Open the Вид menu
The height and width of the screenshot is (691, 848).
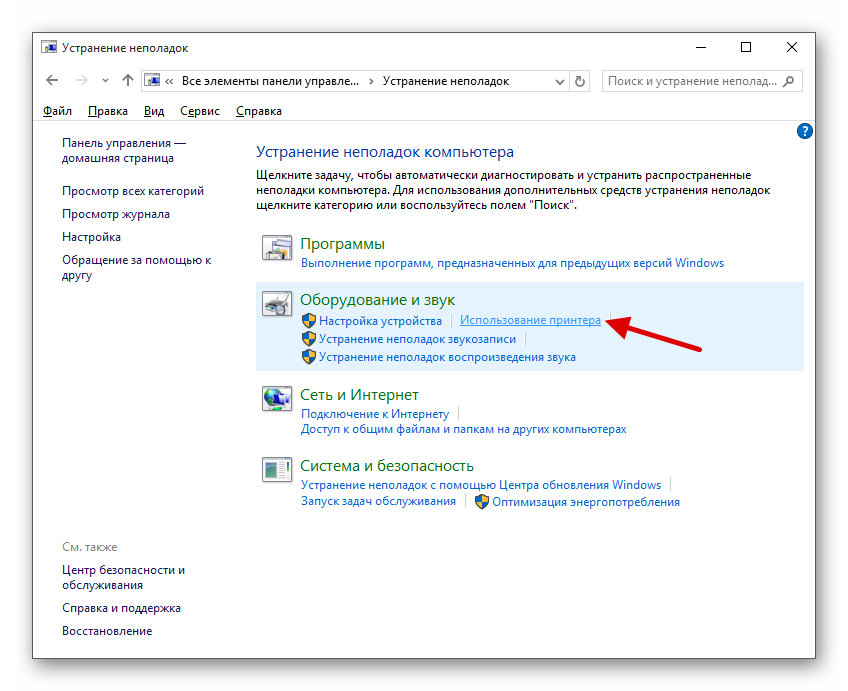[153, 111]
